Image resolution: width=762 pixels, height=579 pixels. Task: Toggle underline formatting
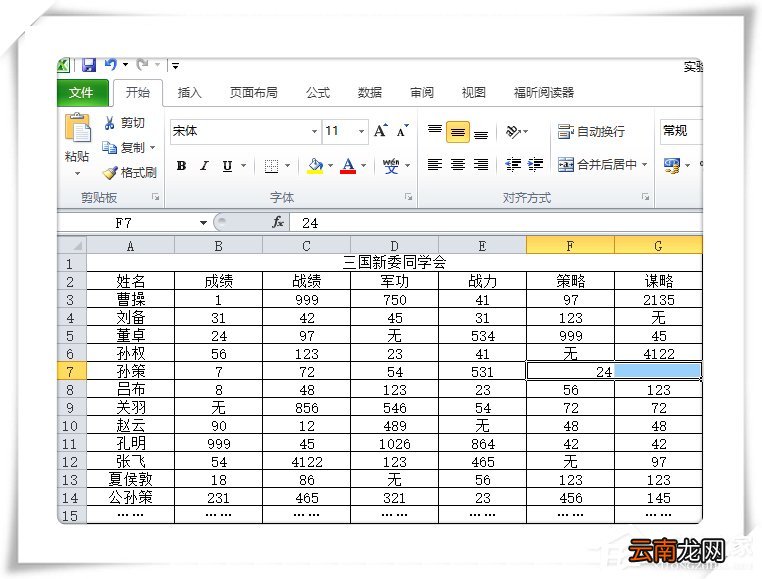tap(227, 166)
